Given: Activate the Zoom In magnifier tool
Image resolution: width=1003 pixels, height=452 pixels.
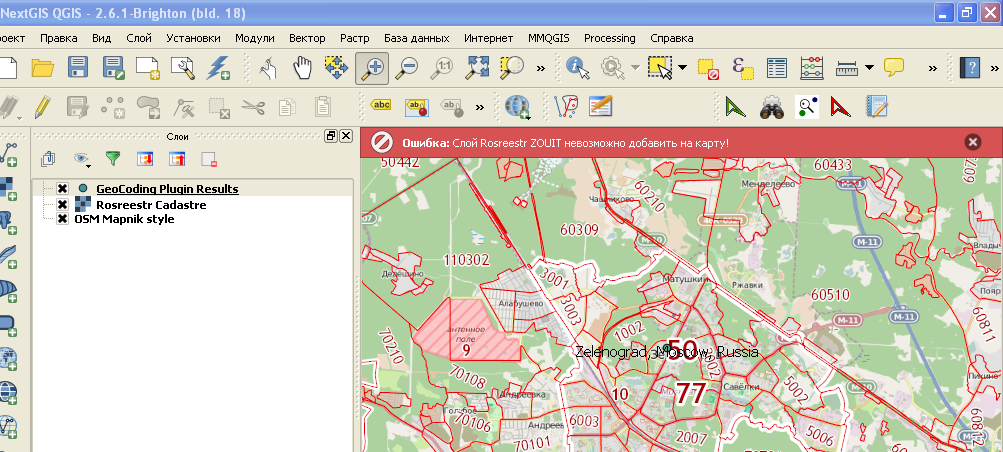Looking at the screenshot, I should coord(372,68).
